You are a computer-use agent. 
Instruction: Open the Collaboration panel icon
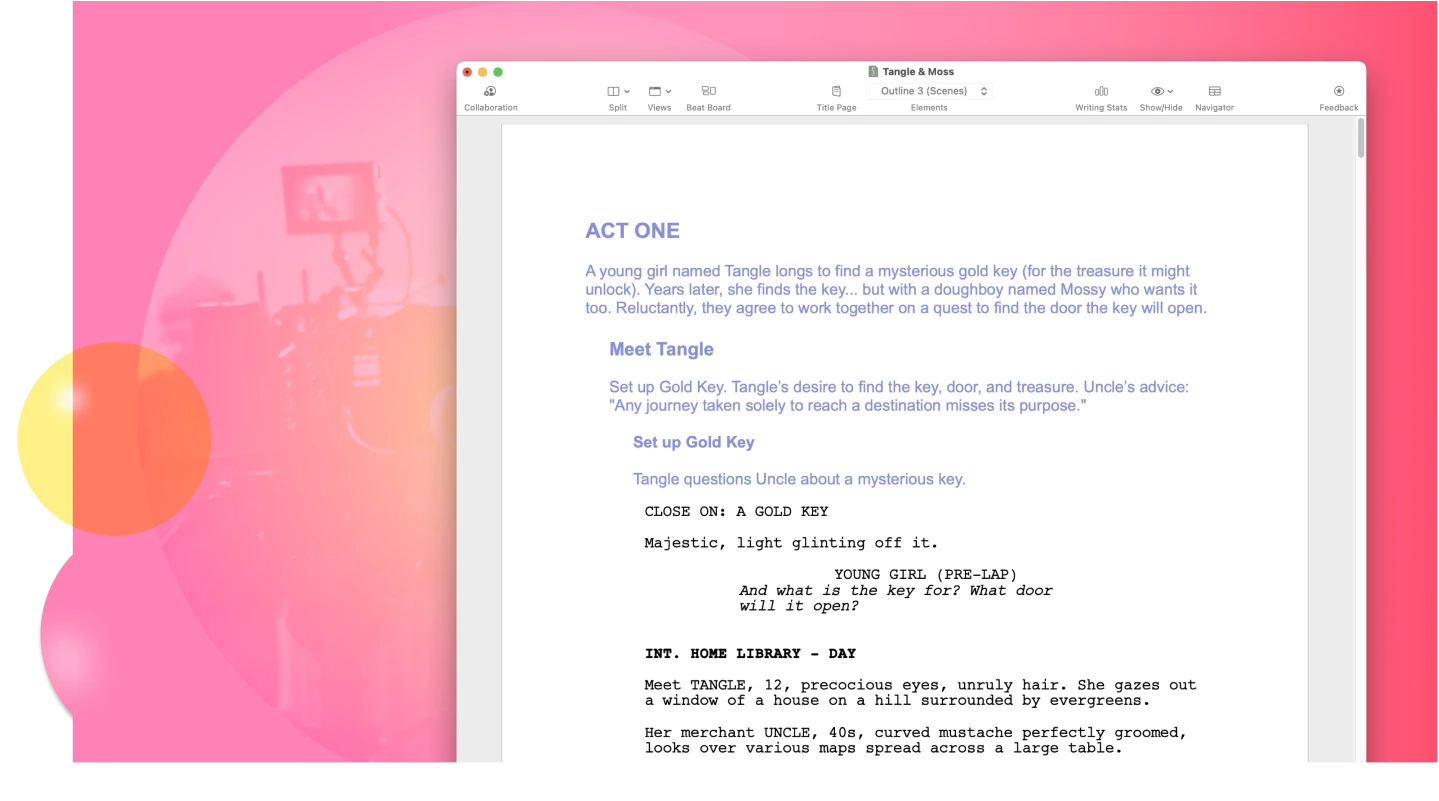(490, 91)
